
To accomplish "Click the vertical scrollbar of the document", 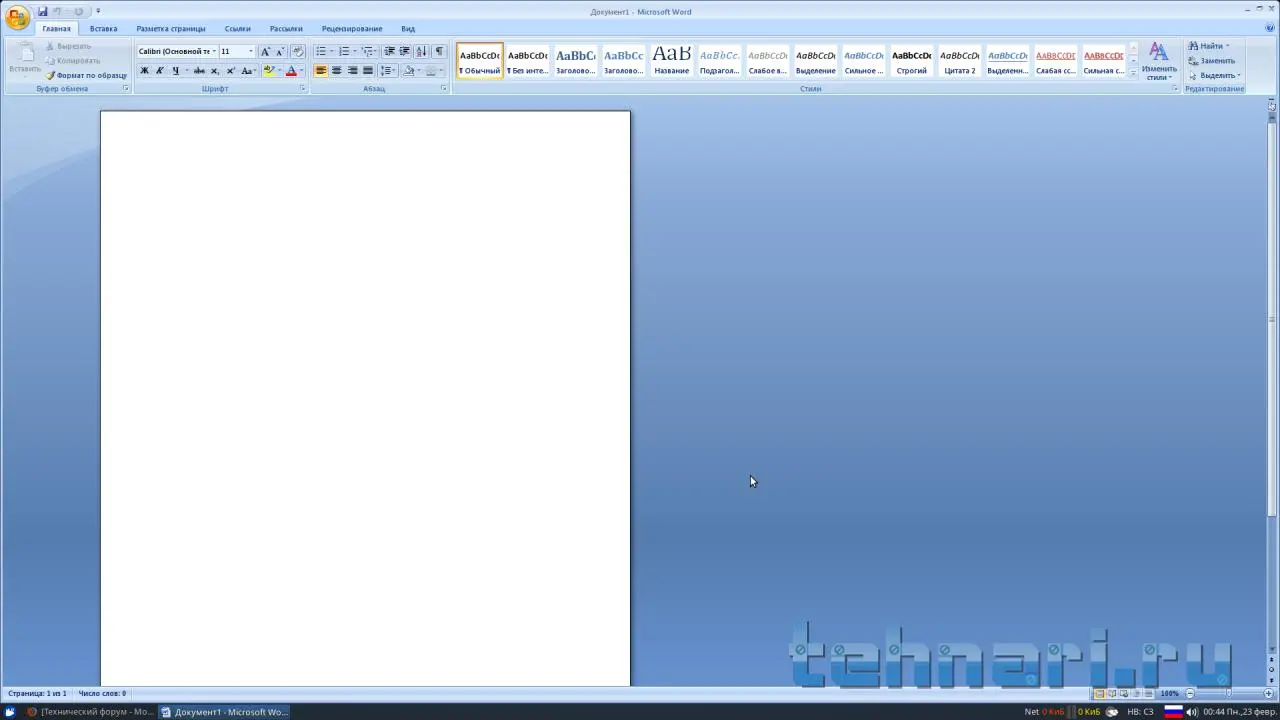I will 1272,320.
